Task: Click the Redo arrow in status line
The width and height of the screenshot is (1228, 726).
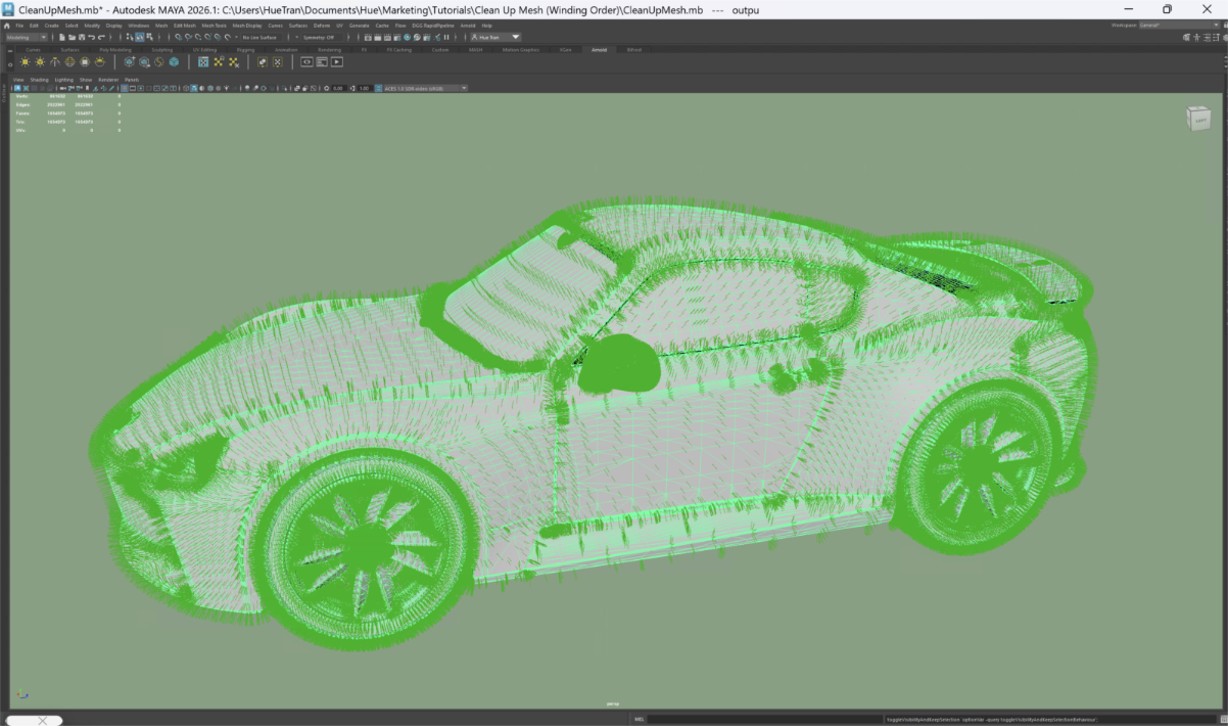Action: pos(101,37)
